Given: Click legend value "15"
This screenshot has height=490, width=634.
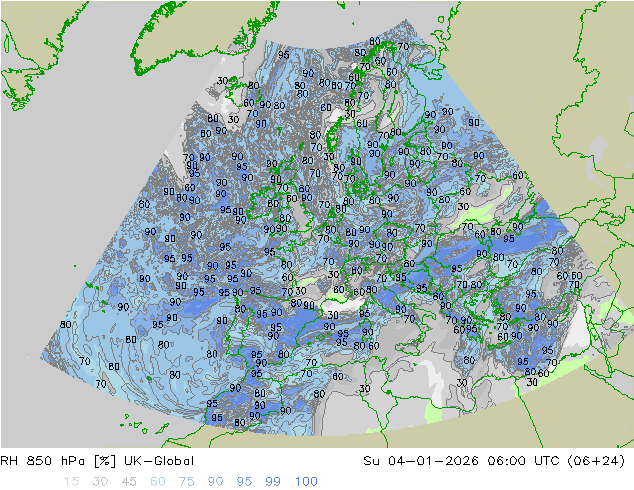Looking at the screenshot, I should tap(71, 482).
